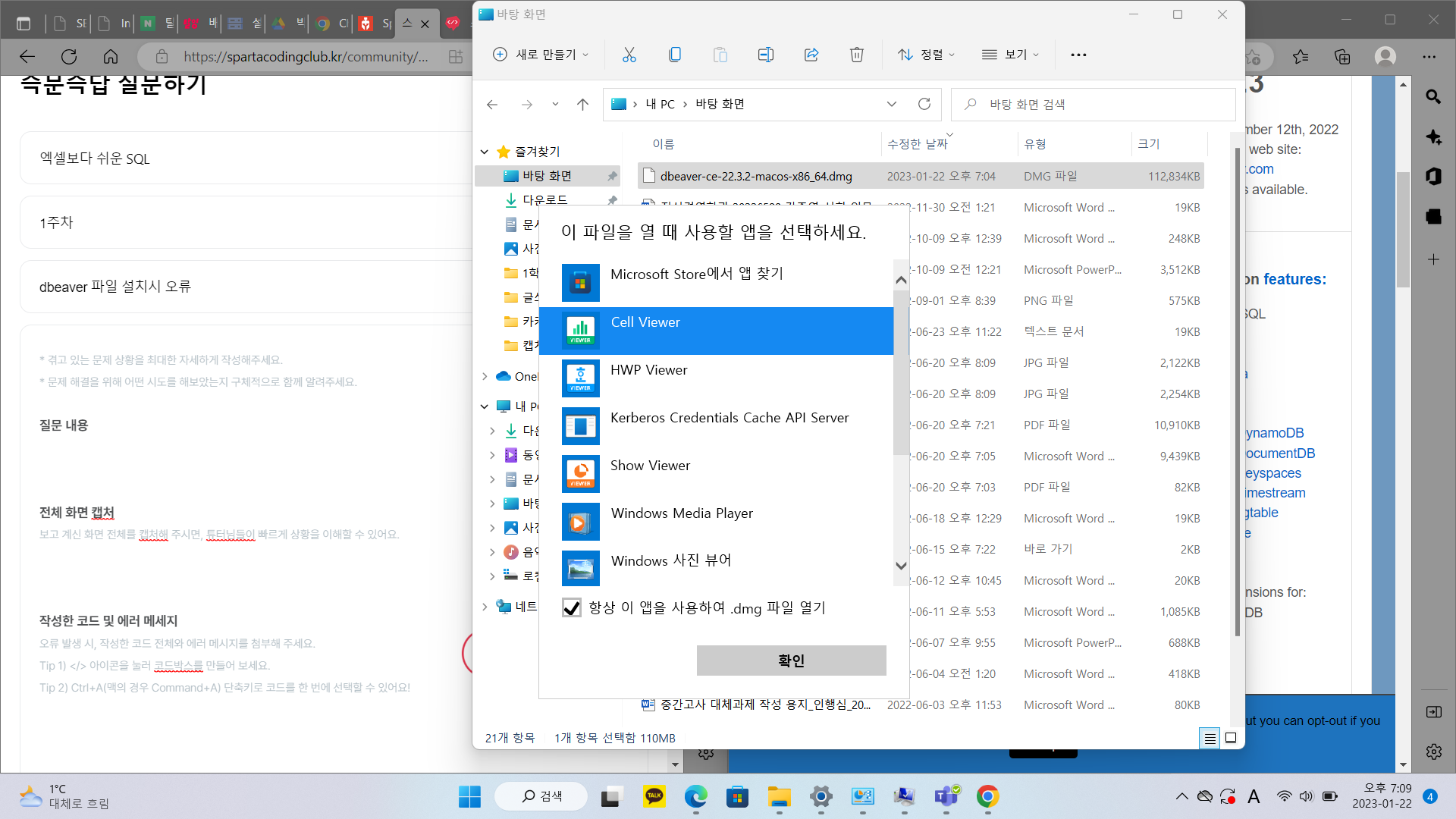This screenshot has height=819, width=1456.
Task: Click the 바탕 화면 검색 search field
Action: (1093, 105)
